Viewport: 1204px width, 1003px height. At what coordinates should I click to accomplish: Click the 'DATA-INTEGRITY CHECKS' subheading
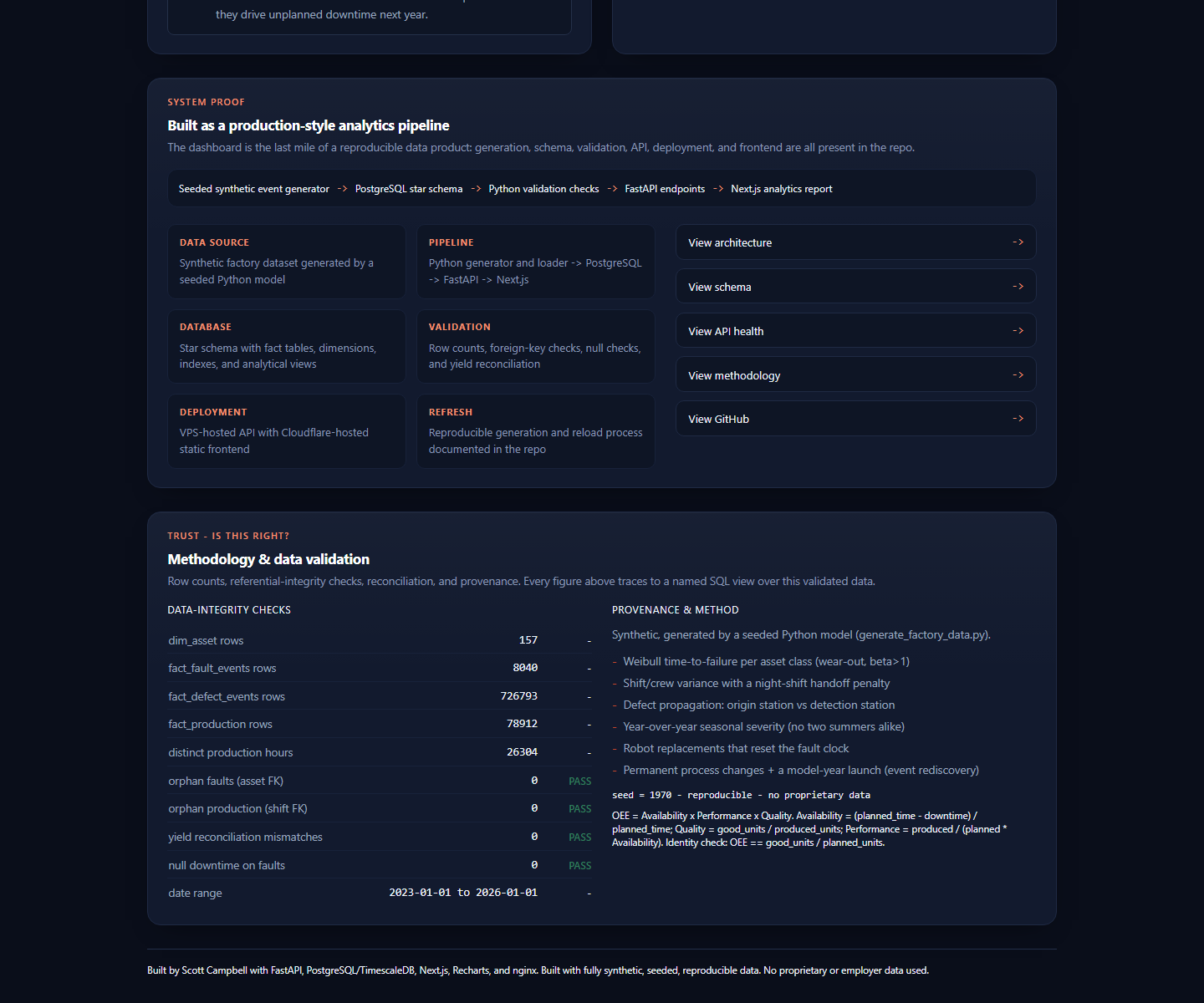pyautogui.click(x=229, y=610)
